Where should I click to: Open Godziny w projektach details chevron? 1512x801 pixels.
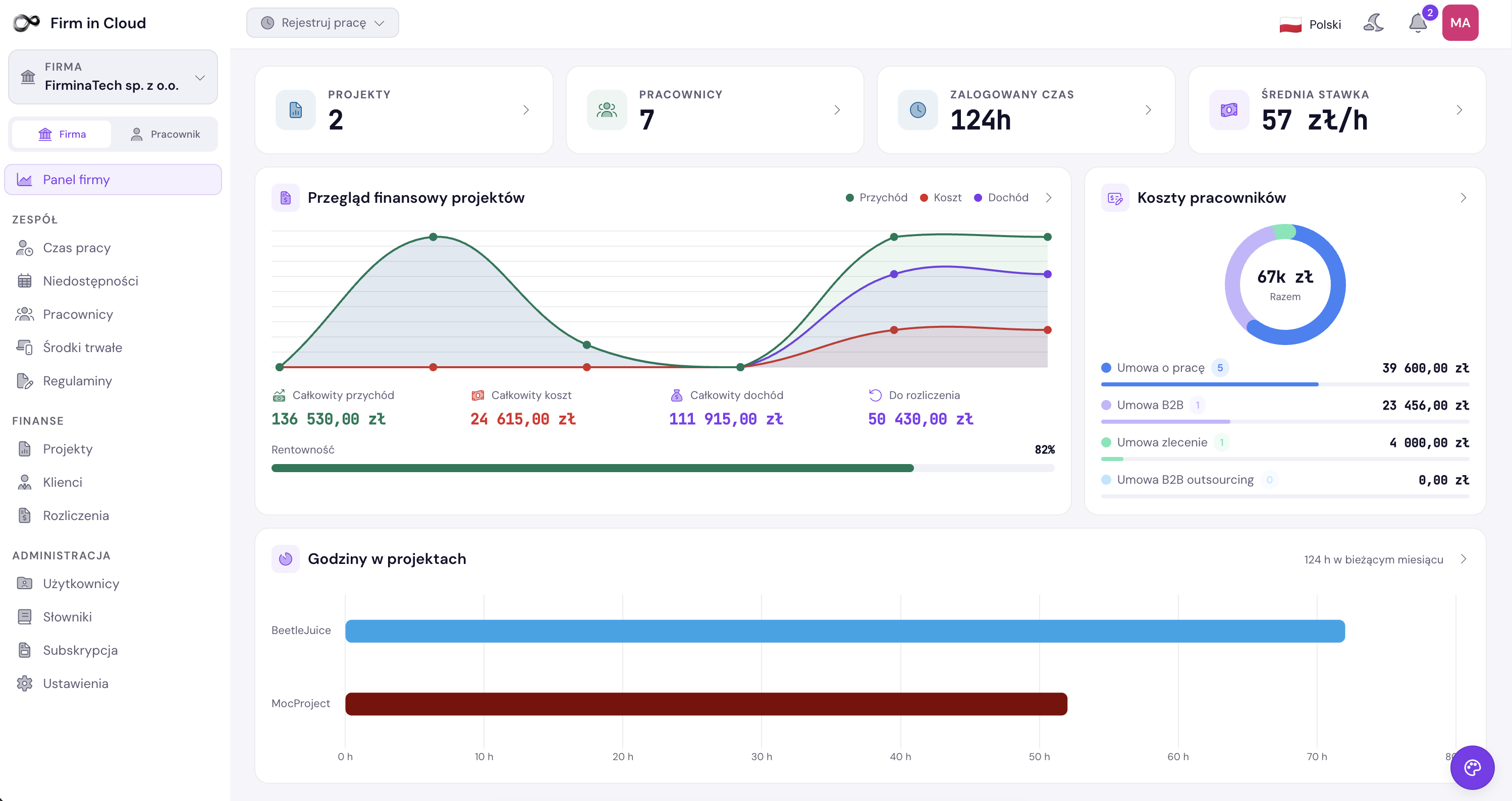[x=1463, y=559]
